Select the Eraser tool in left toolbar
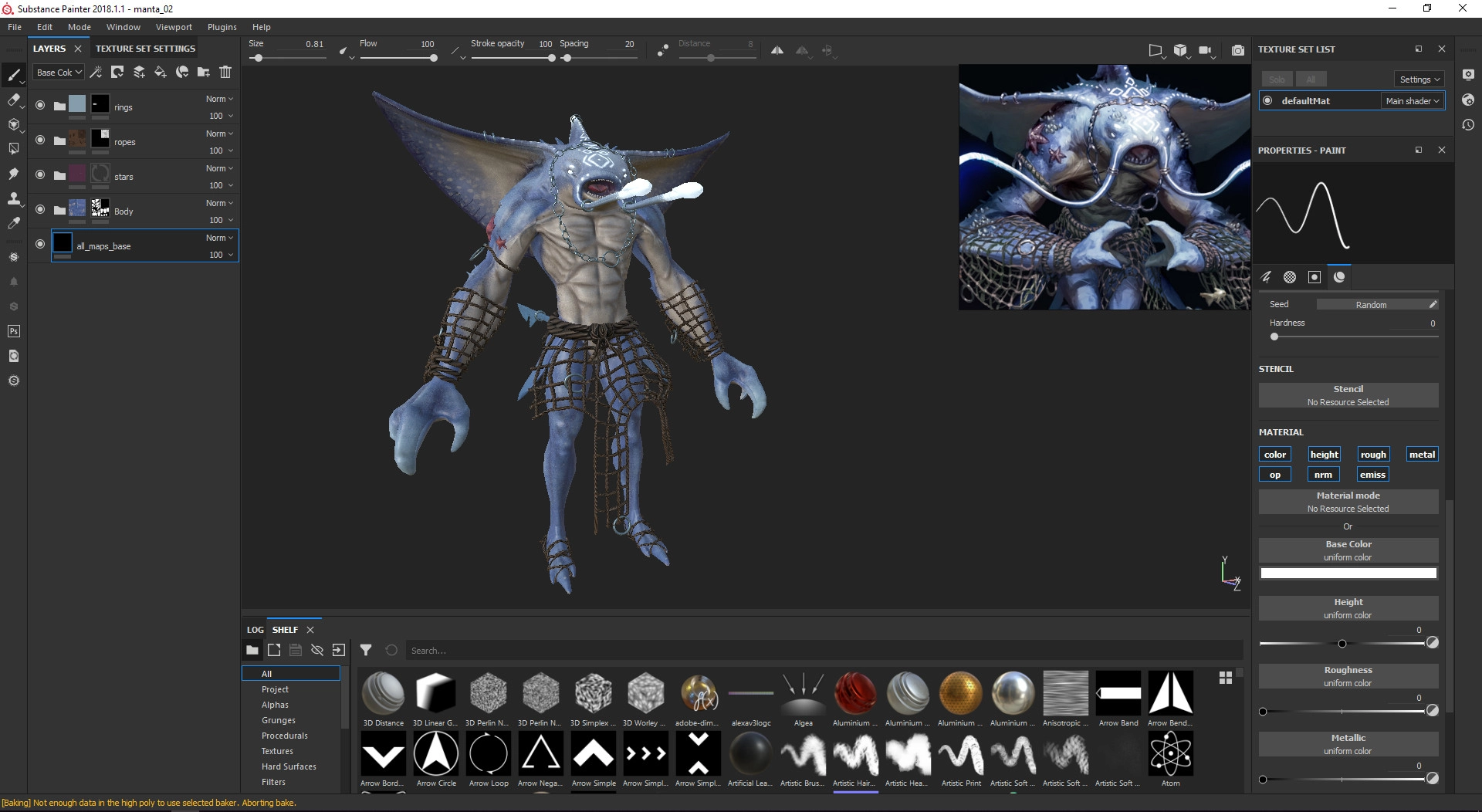The width and height of the screenshot is (1482, 812). 13,100
